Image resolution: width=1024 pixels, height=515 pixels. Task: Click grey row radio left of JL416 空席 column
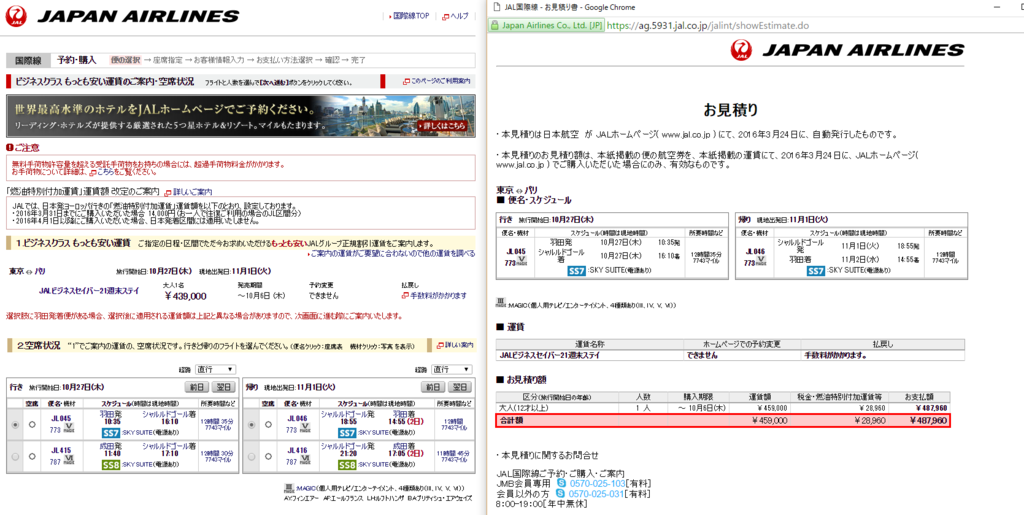click(x=252, y=458)
